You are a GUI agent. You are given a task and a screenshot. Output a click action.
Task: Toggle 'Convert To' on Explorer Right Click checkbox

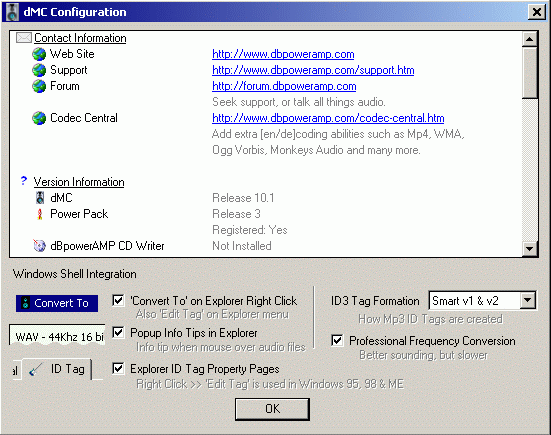pyautogui.click(x=118, y=300)
